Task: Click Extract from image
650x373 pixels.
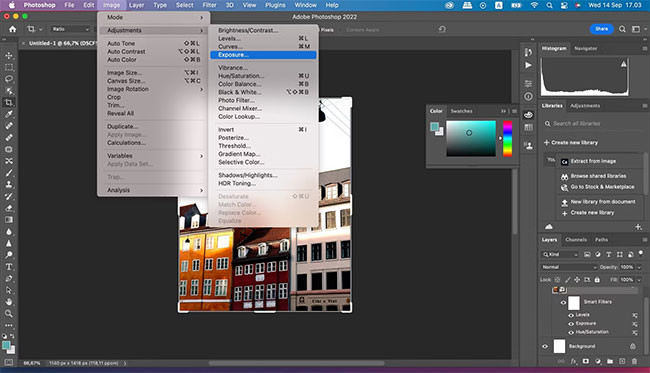Action: [593, 161]
